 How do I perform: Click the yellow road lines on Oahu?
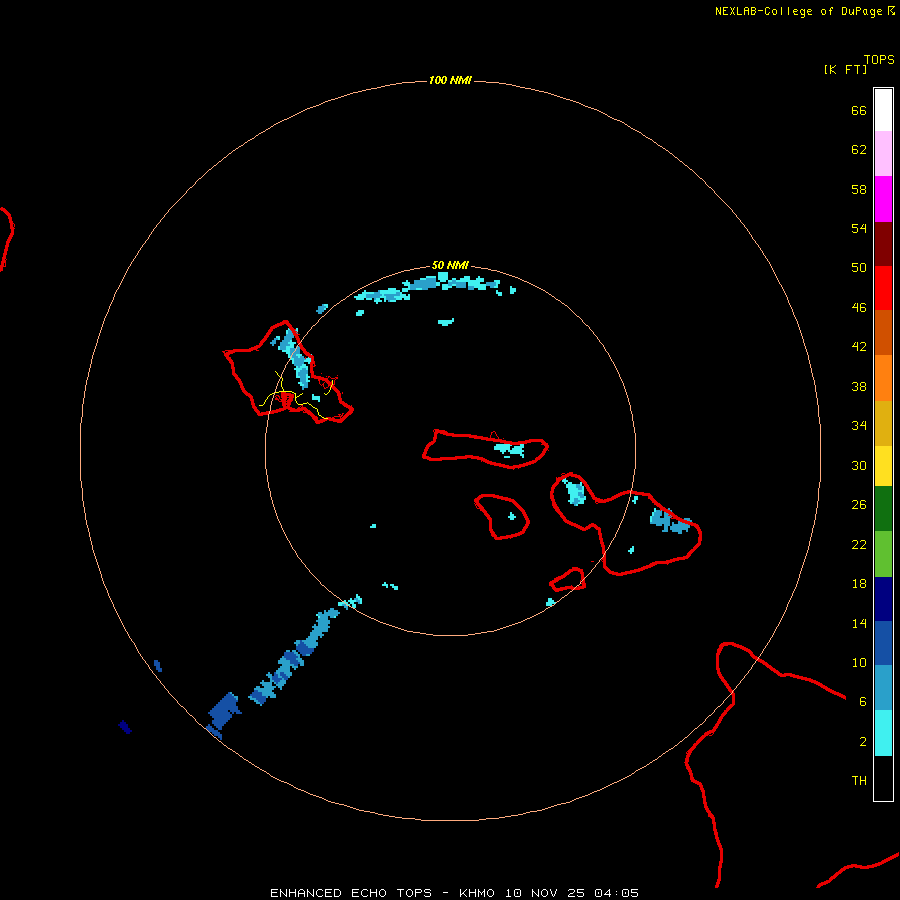(x=296, y=396)
